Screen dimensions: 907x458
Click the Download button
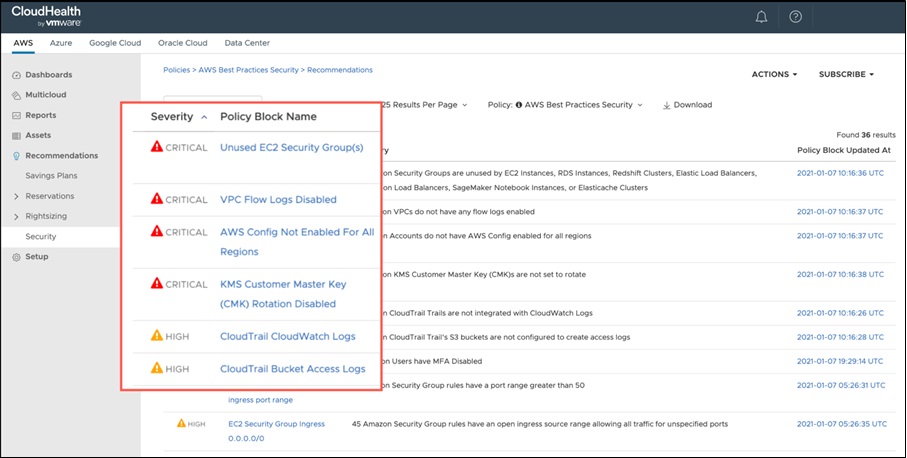point(687,105)
